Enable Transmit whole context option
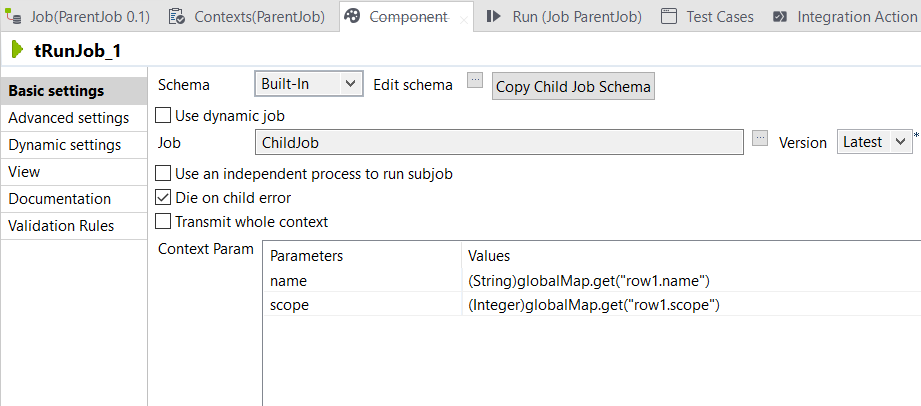 (164, 222)
